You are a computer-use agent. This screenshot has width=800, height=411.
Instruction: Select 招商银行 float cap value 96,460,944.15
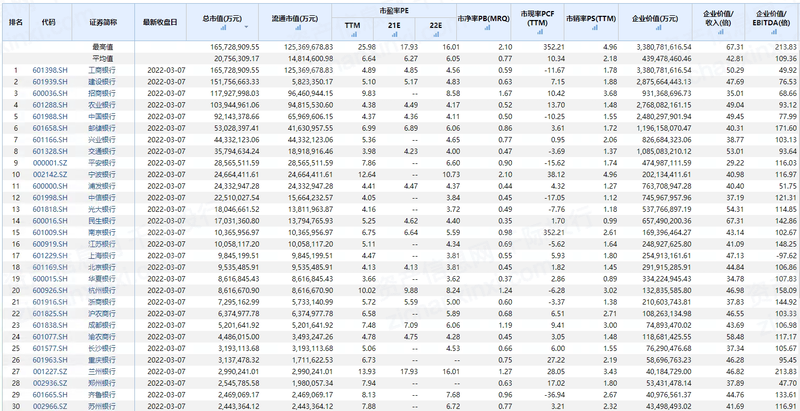(x=309, y=93)
